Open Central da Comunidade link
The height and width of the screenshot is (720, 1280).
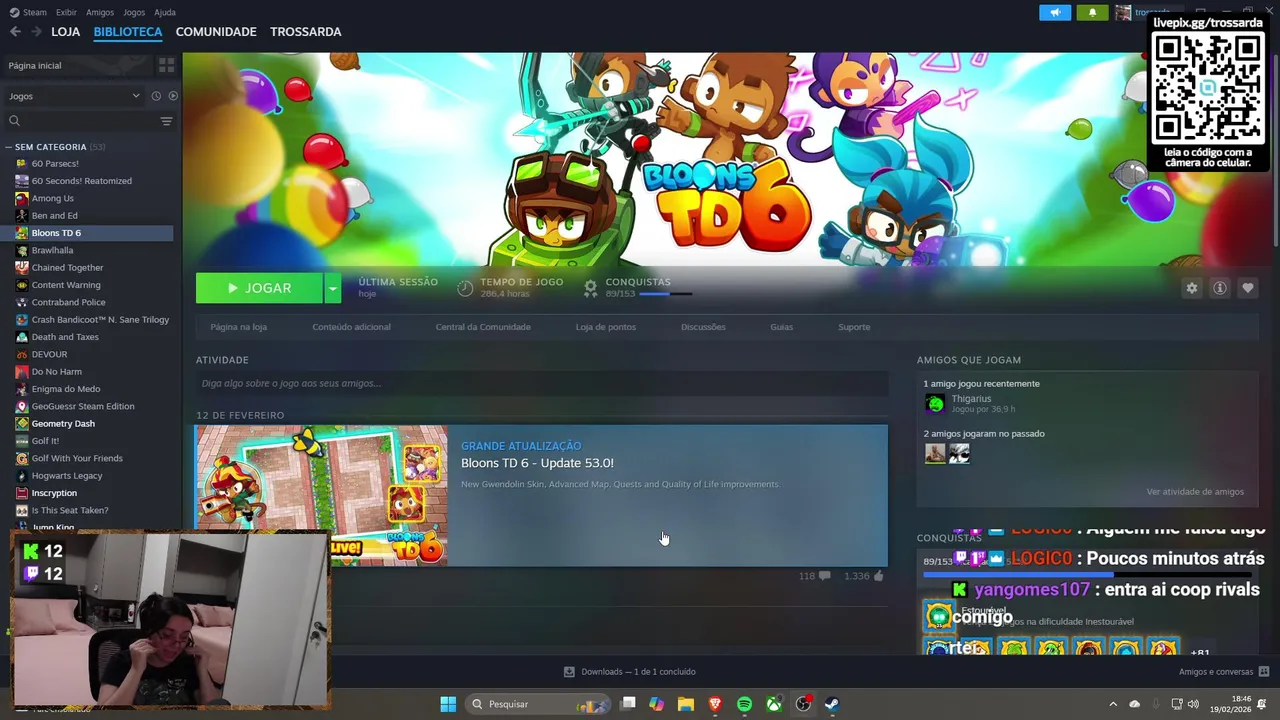tap(483, 327)
